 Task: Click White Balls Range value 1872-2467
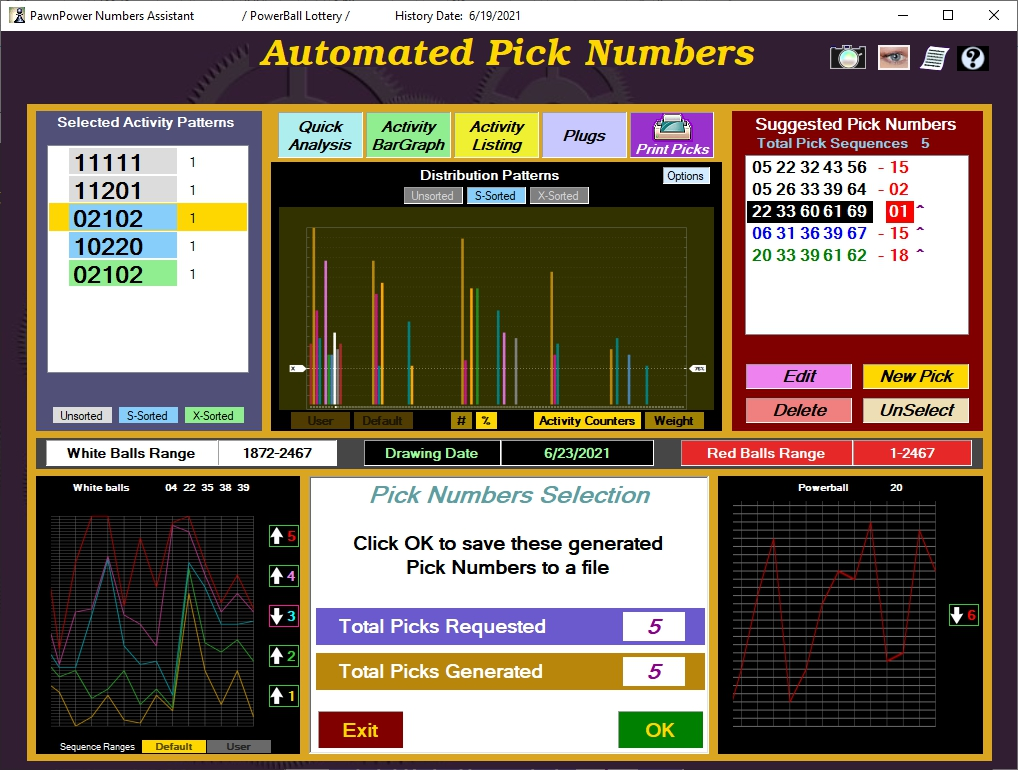[277, 453]
